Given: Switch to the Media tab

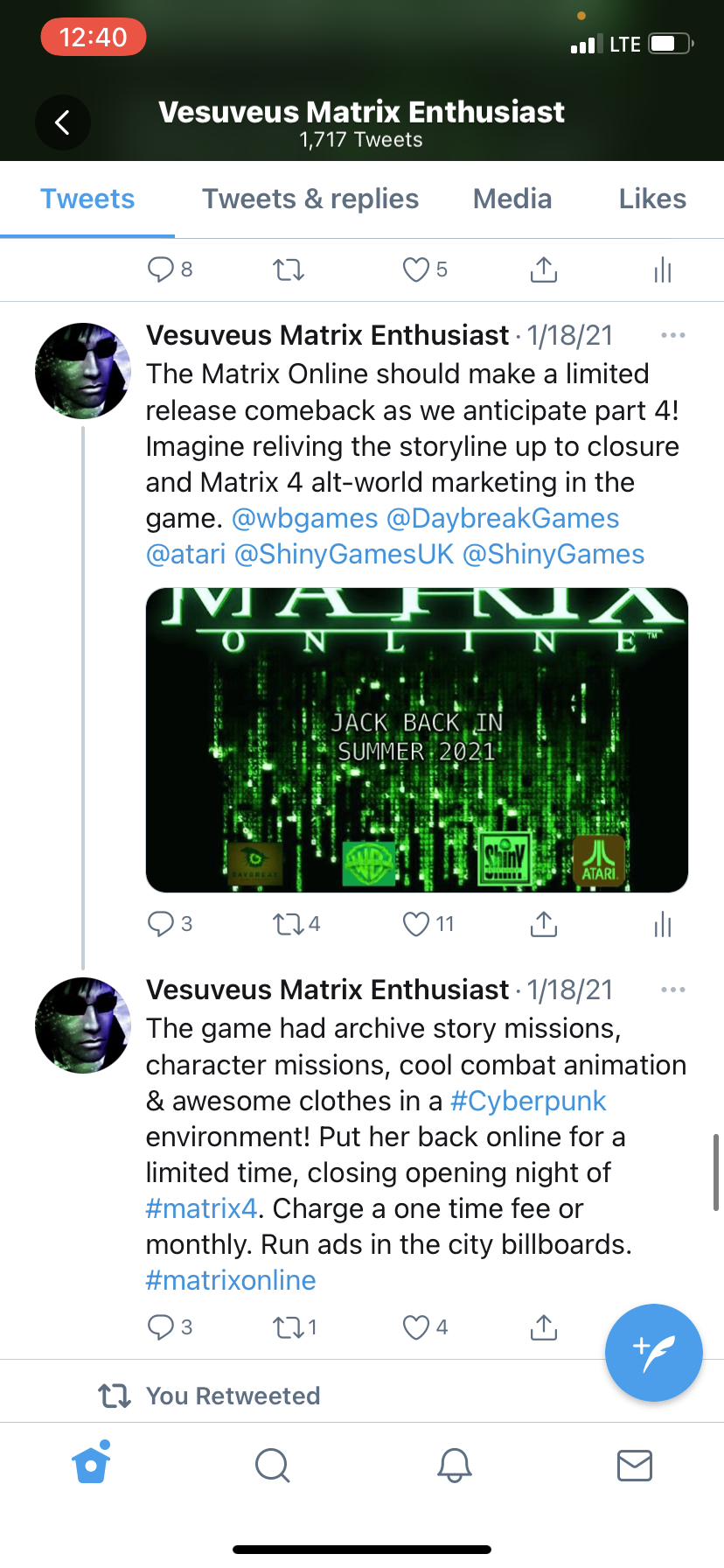Looking at the screenshot, I should [x=512, y=199].
